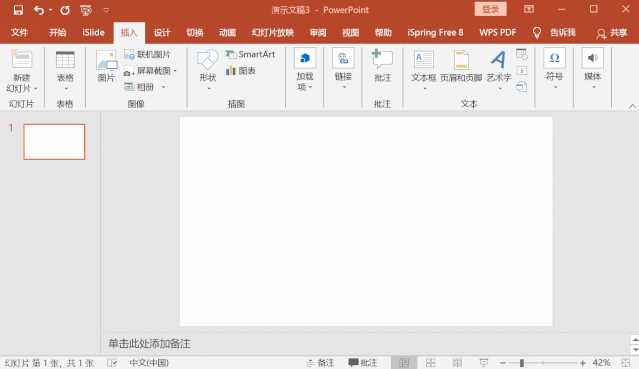Open the WPS PDF tab
Viewport: 639px width, 369px height.
click(x=498, y=33)
